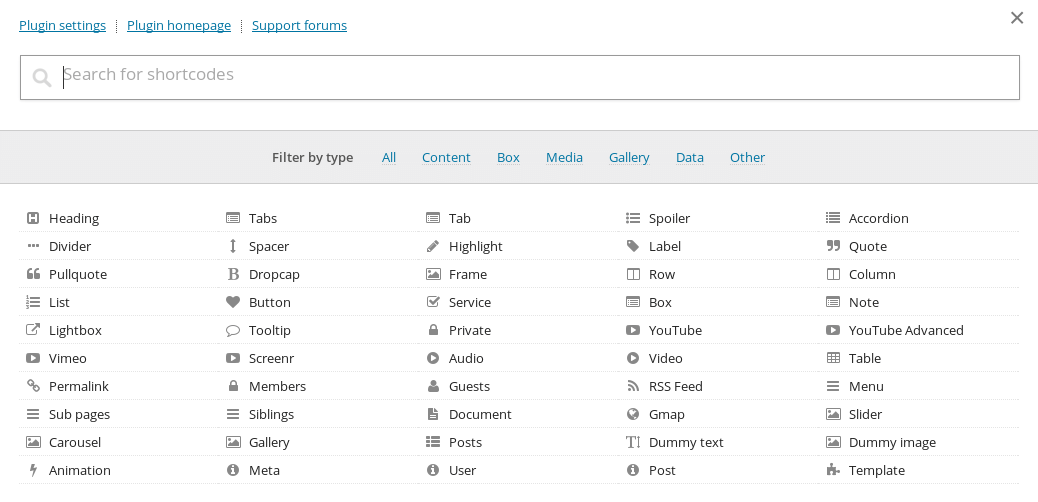The height and width of the screenshot is (502, 1038).
Task: Click the Button shortcode heart icon
Action: click(x=232, y=302)
